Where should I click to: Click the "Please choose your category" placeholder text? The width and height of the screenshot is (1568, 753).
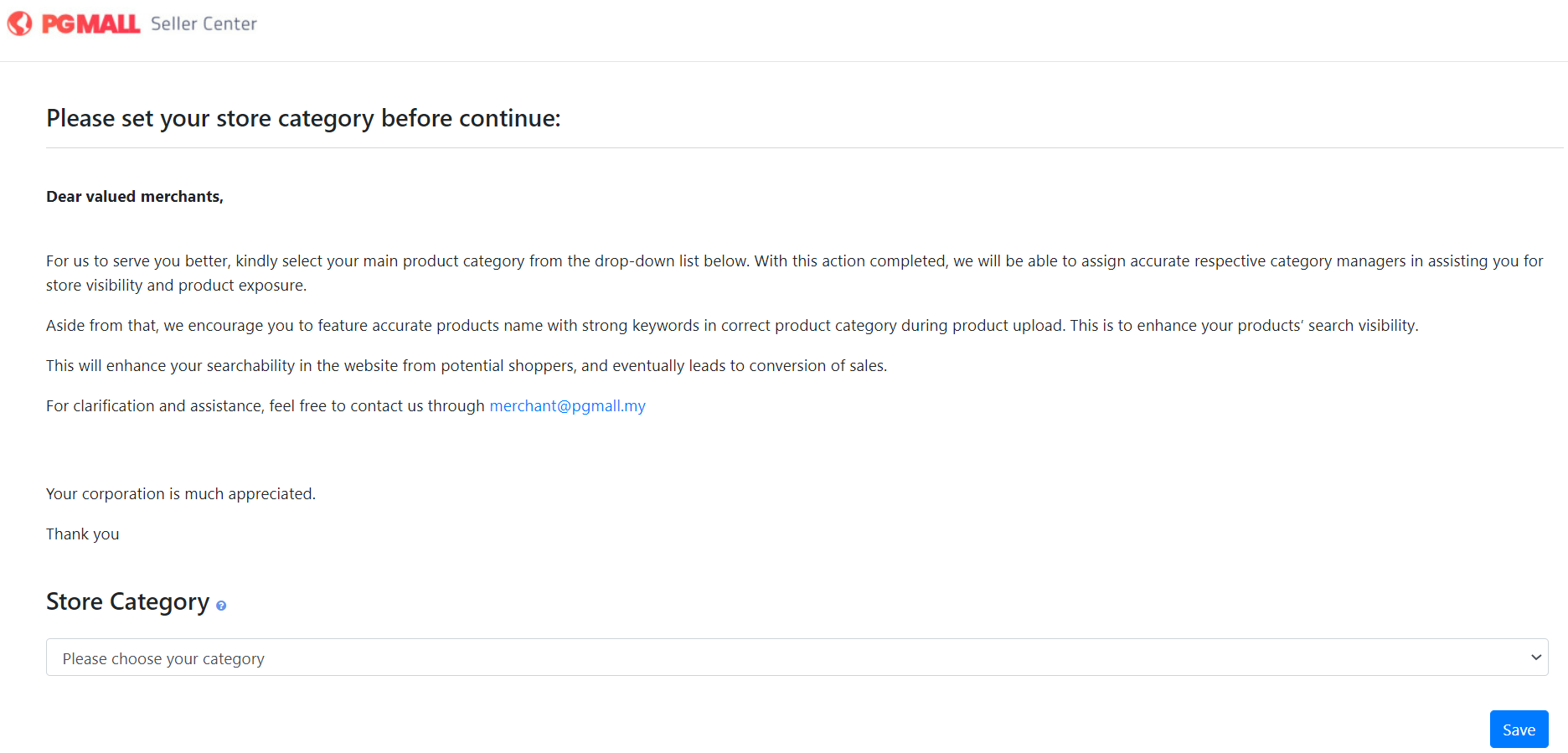163,659
